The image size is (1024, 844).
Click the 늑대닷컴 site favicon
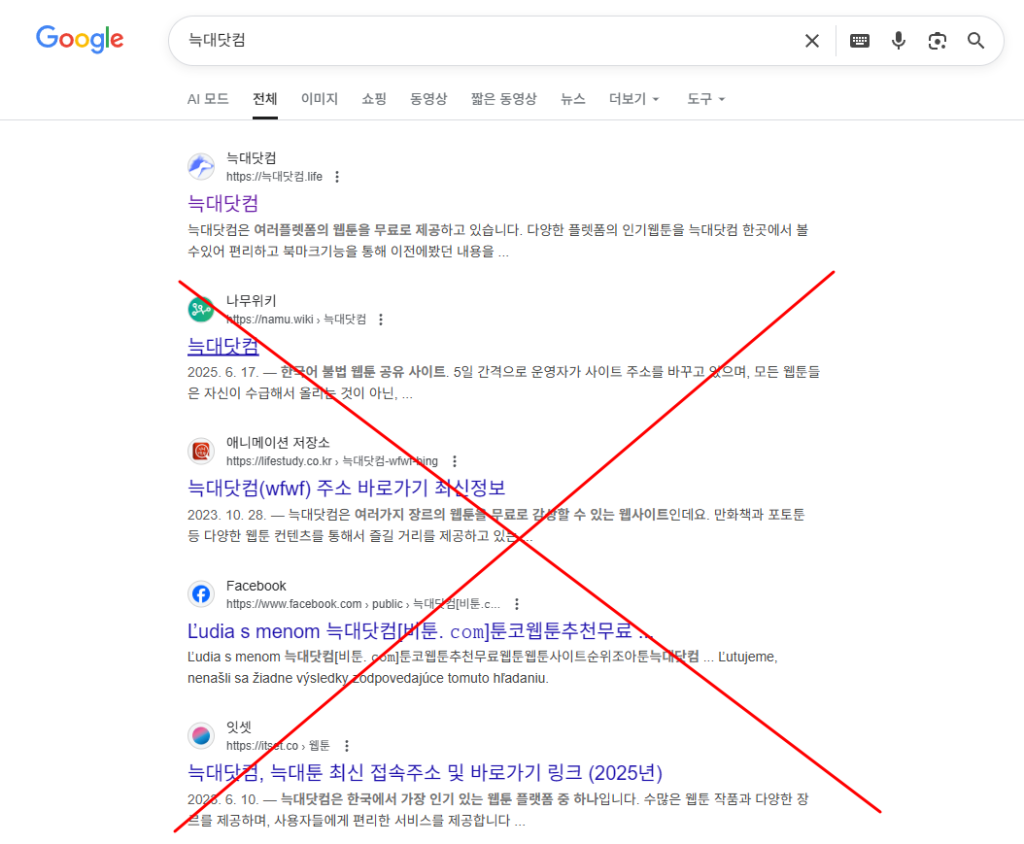coord(201,167)
